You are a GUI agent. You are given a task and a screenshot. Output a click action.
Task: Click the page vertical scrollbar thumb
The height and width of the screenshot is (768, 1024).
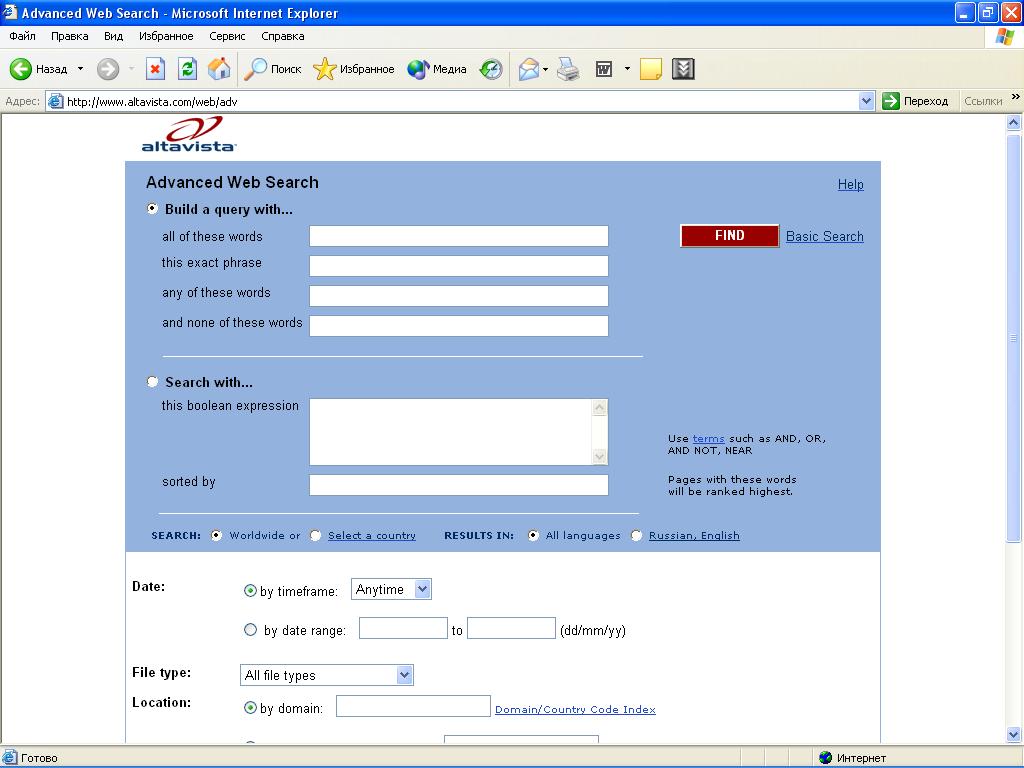(1014, 338)
